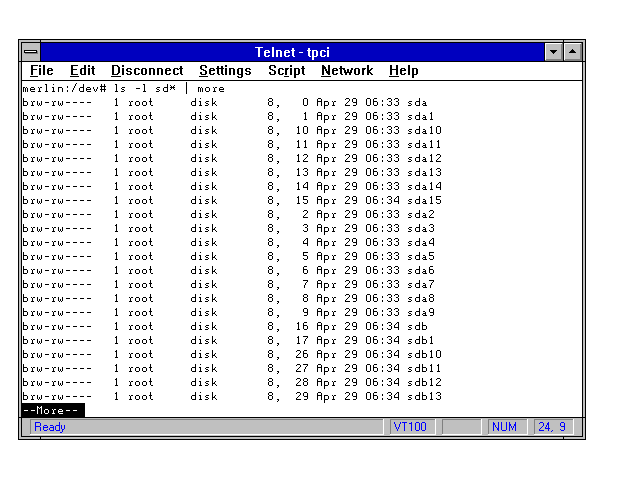Open the window control menu box

(31, 51)
